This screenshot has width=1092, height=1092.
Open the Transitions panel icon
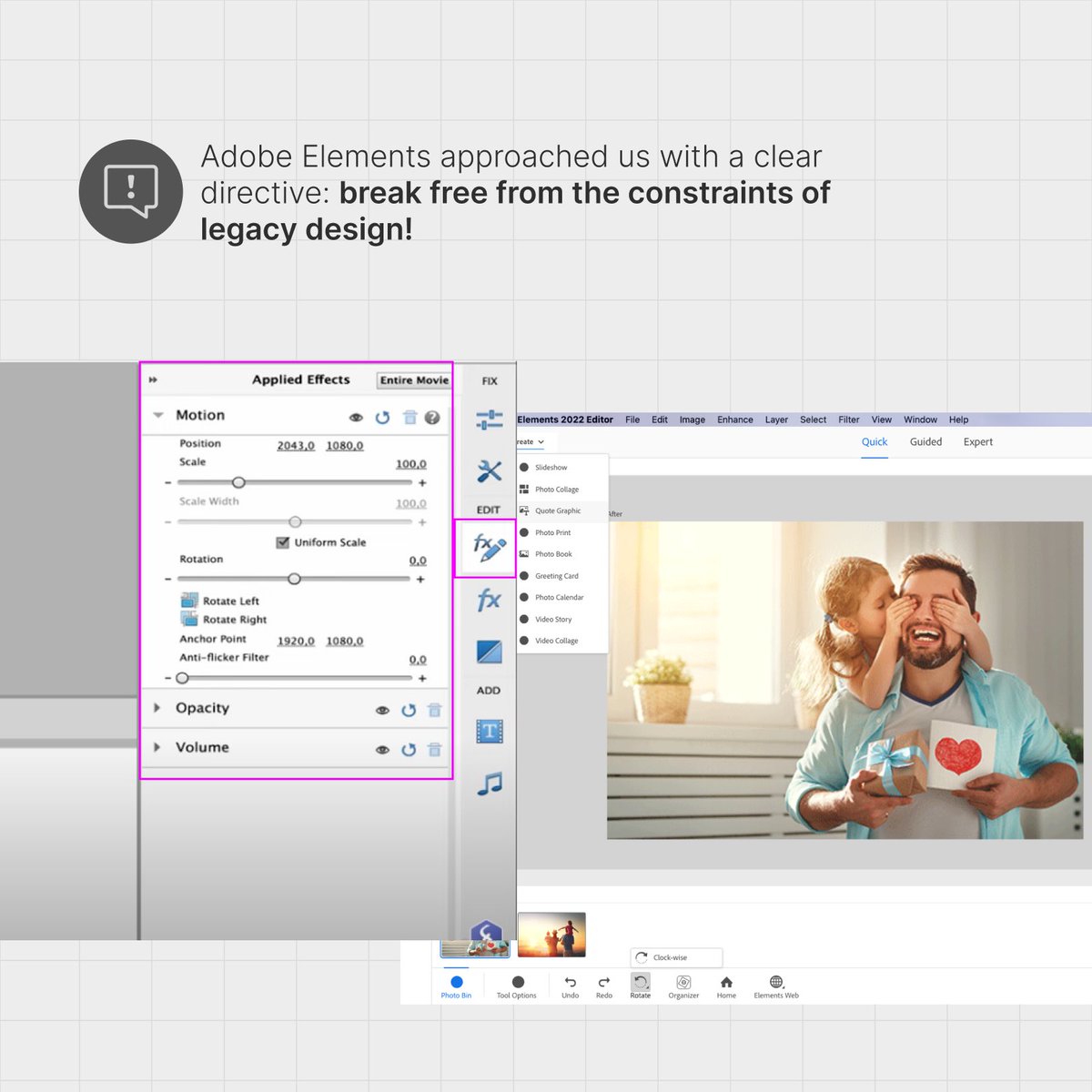pyautogui.click(x=490, y=652)
